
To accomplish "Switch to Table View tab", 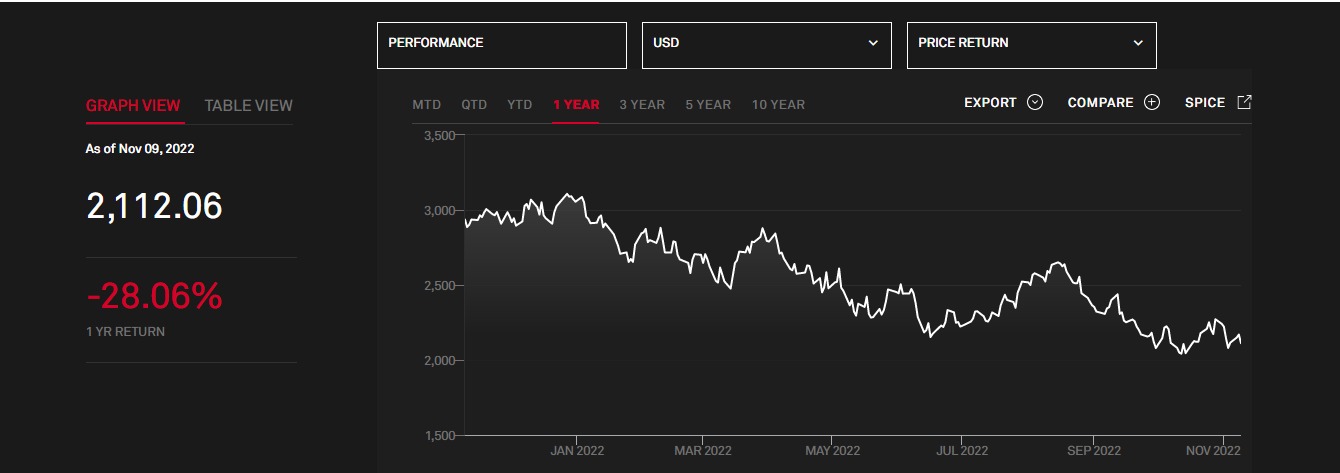I will coord(249,105).
